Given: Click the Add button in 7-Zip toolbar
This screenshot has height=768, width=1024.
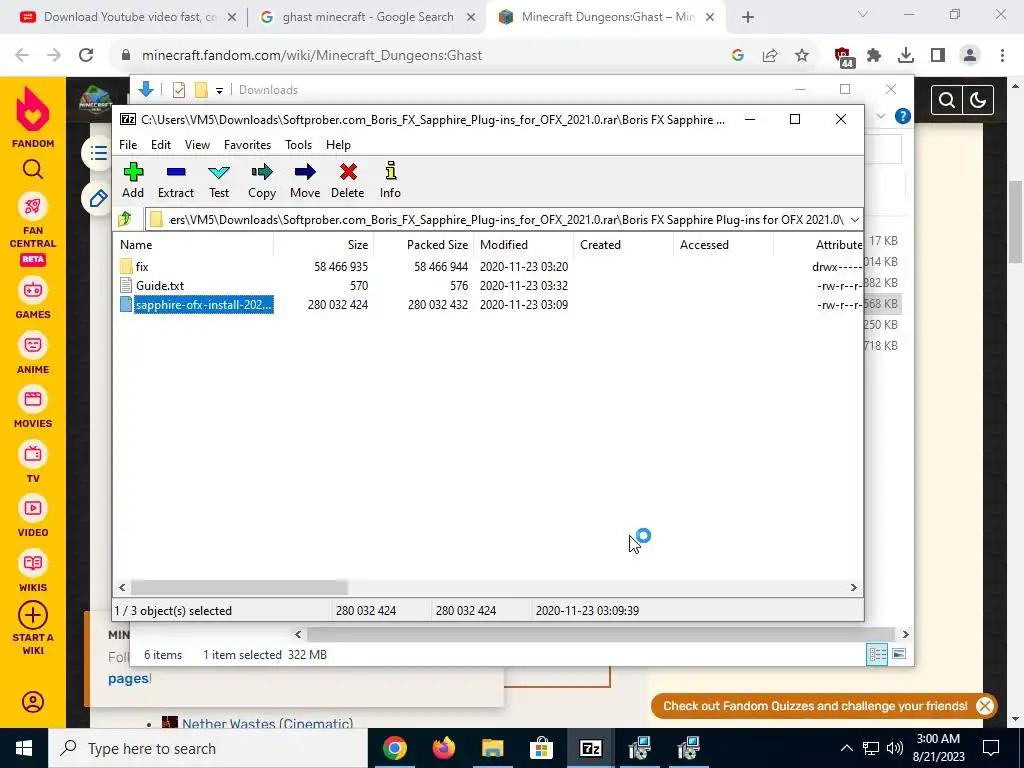Looking at the screenshot, I should pos(133,181).
